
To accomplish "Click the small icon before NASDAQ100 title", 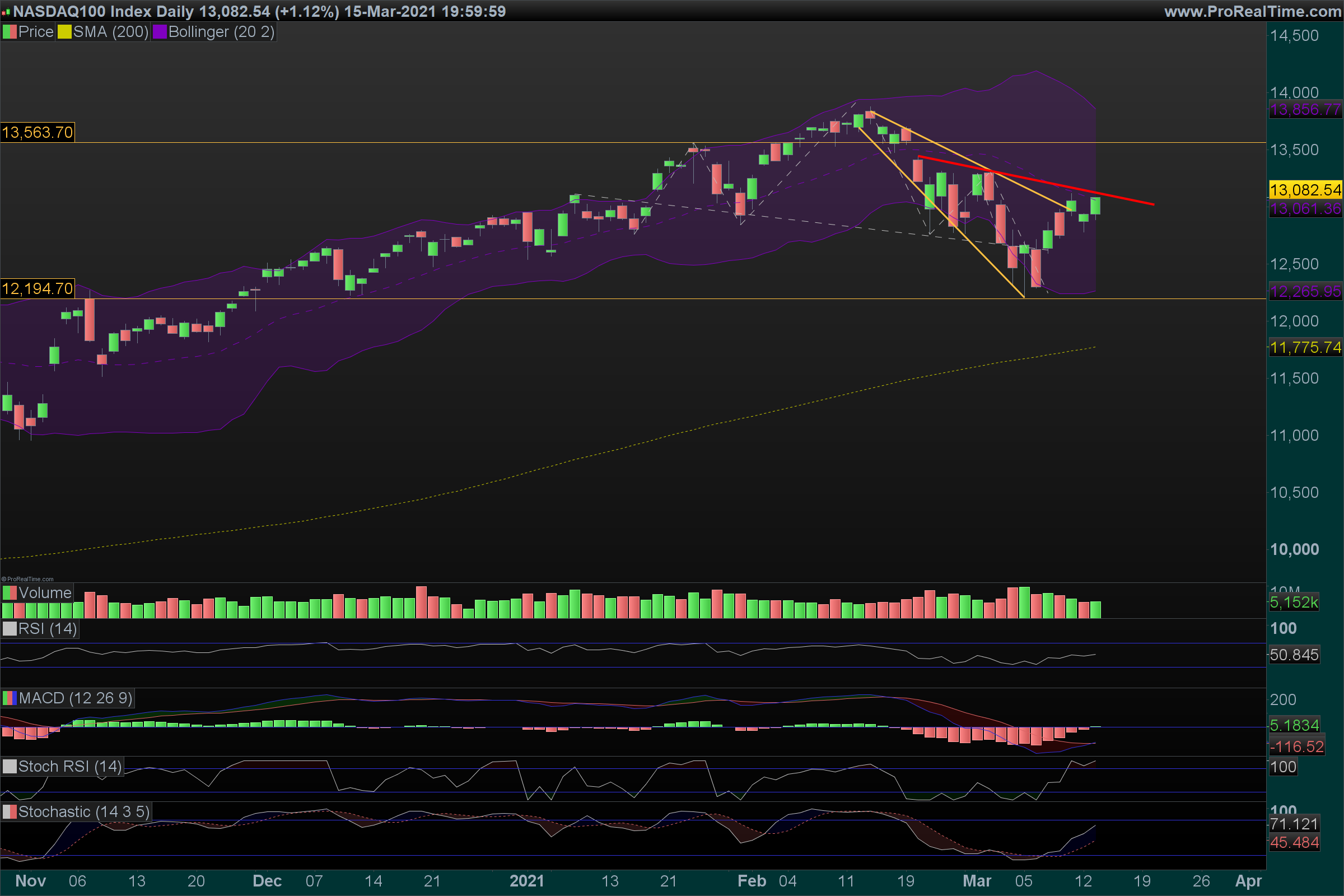I will [x=6, y=12].
